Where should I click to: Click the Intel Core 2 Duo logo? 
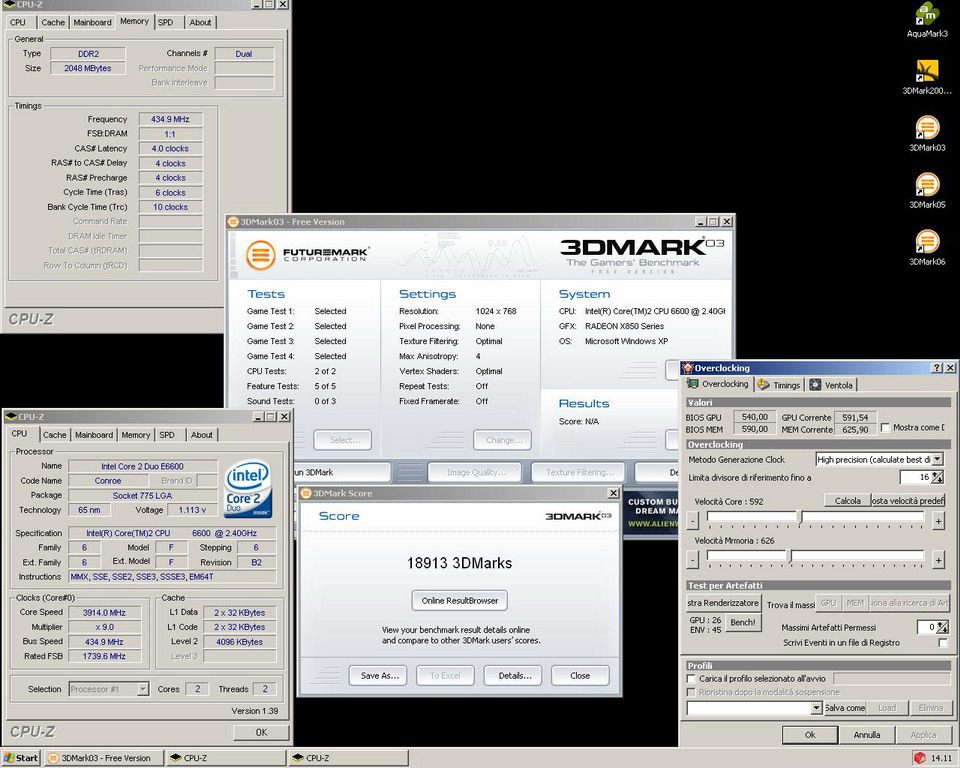pos(248,489)
